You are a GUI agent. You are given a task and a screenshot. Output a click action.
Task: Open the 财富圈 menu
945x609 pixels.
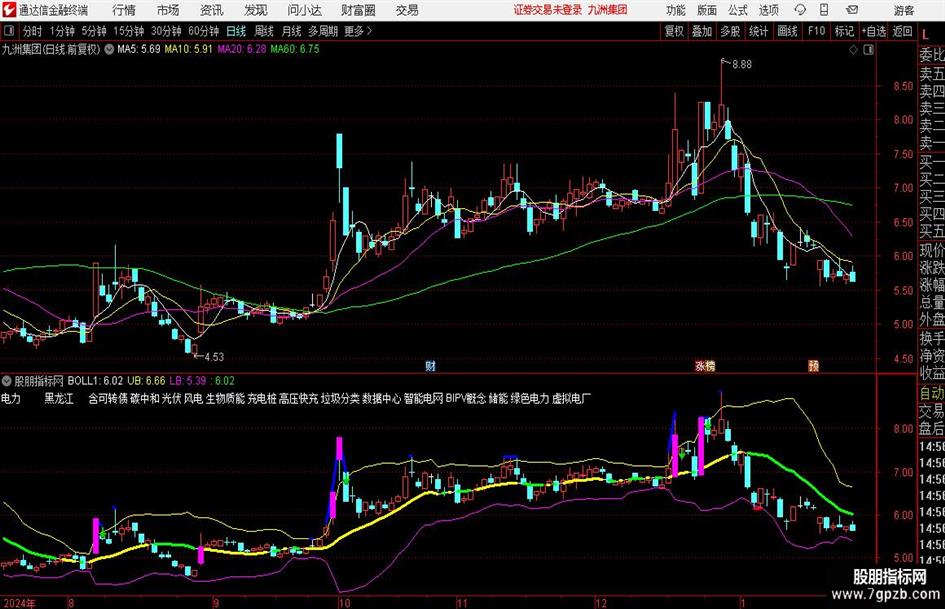tap(358, 10)
